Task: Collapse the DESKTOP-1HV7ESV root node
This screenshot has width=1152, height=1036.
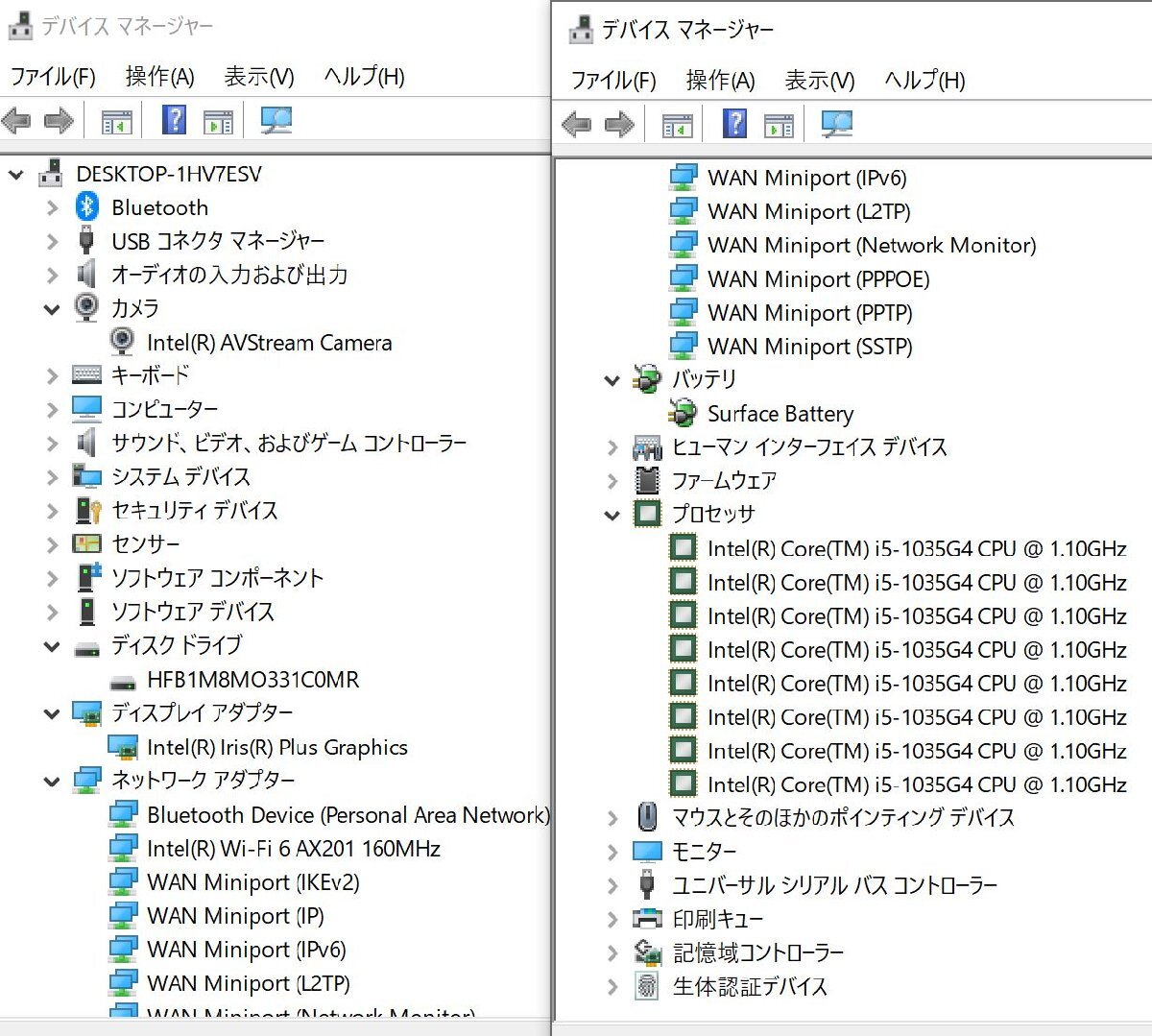Action: click(x=15, y=174)
